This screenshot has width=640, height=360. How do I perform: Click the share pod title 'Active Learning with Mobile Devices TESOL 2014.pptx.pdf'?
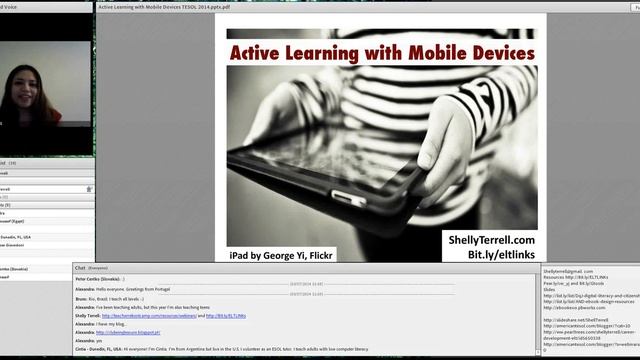[x=164, y=7]
